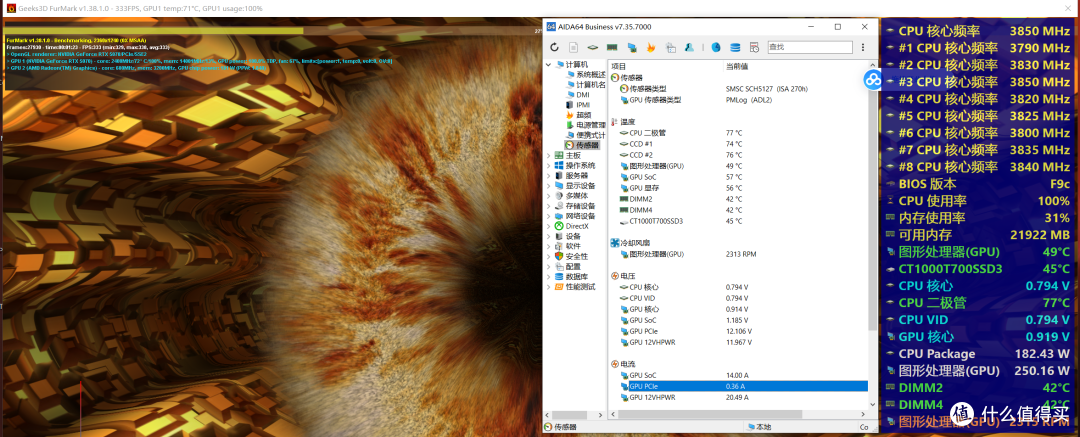Select 软件 in the tree
Image resolution: width=1080 pixels, height=437 pixels.
(x=568, y=246)
